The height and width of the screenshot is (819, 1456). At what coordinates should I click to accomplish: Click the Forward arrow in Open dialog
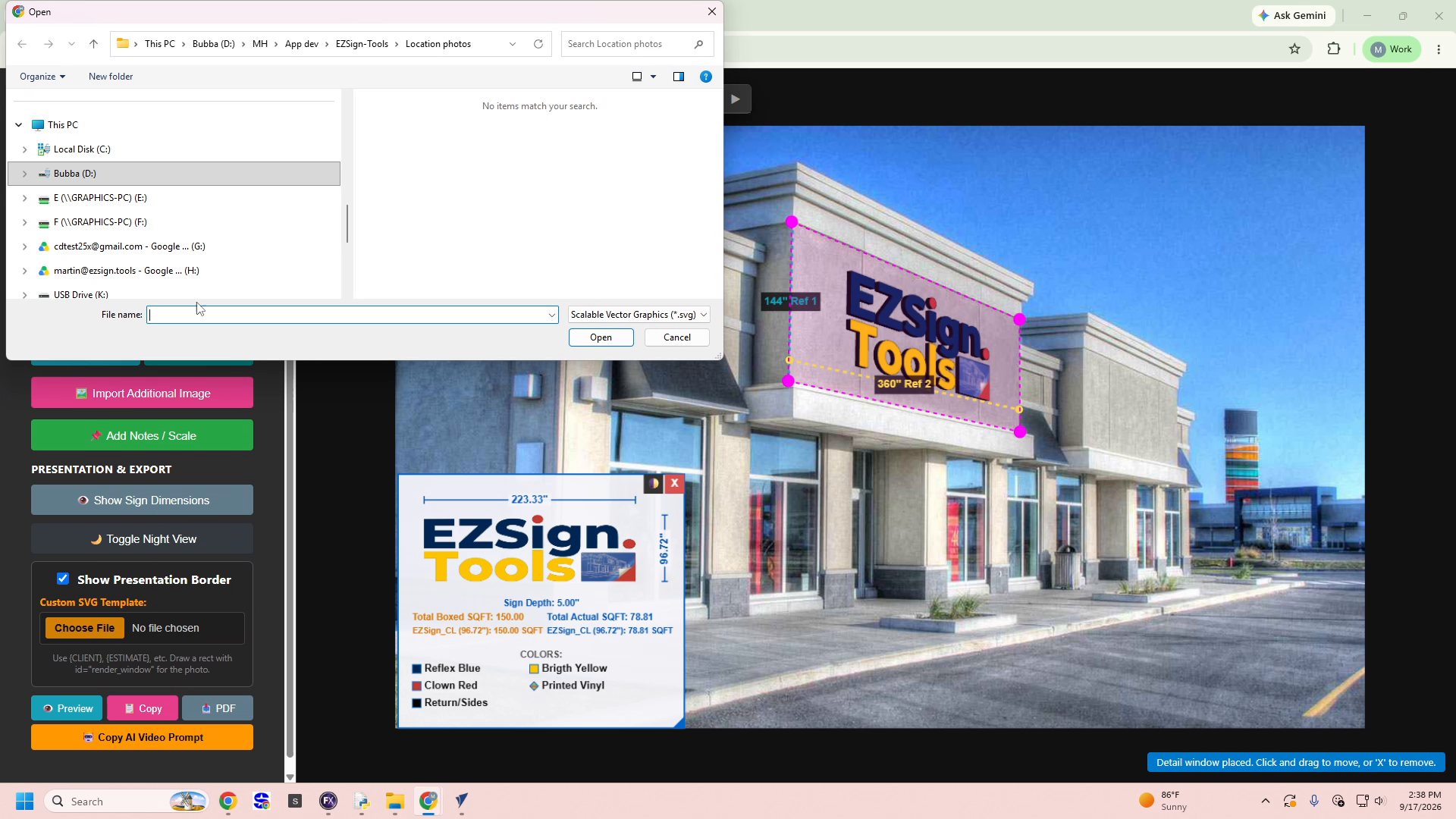49,44
